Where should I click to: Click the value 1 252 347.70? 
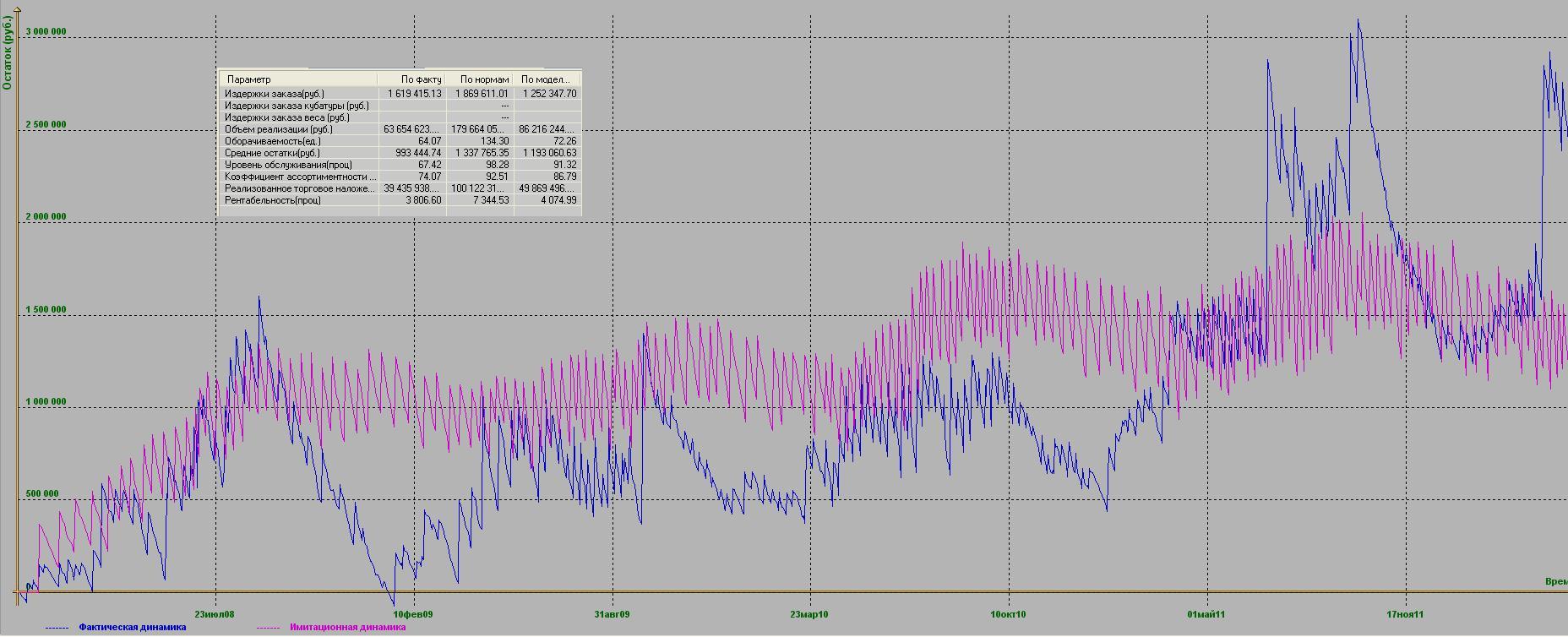[x=549, y=94]
